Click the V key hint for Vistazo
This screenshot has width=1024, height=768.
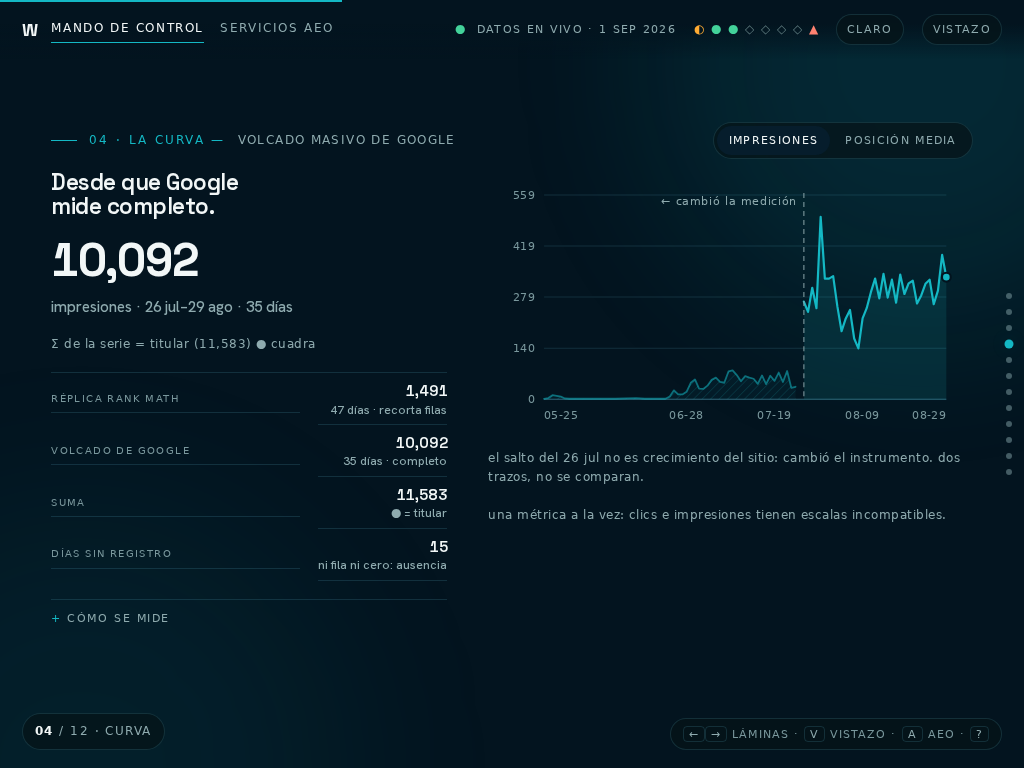coord(814,734)
